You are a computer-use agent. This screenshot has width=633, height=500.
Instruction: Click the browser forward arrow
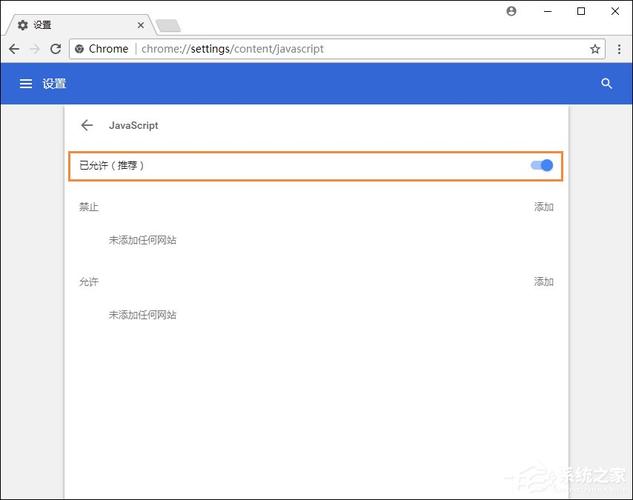tap(35, 49)
